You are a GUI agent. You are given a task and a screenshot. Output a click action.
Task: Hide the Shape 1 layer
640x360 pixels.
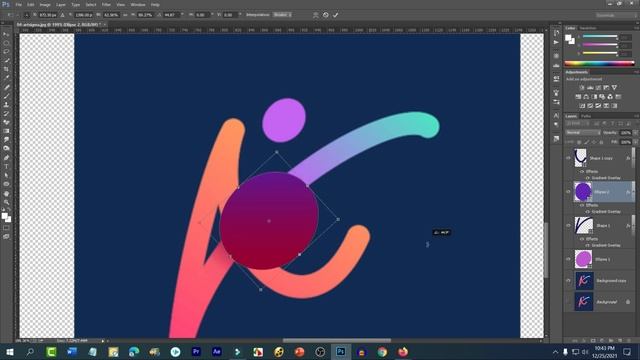(568, 225)
